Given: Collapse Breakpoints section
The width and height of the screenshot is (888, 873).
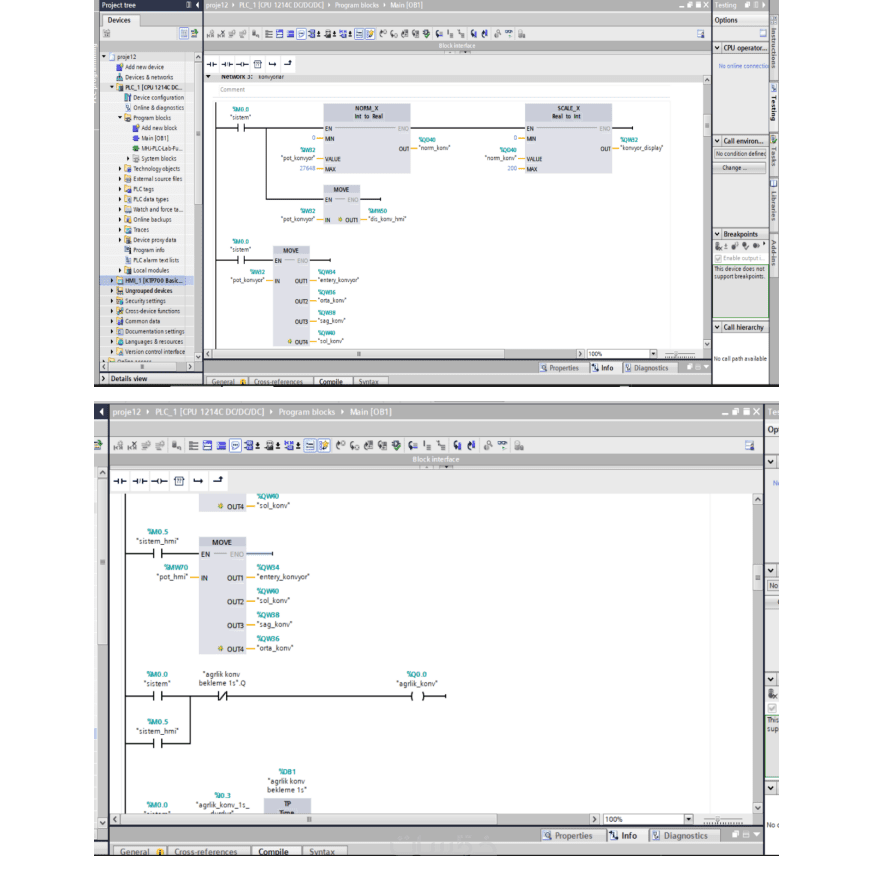Looking at the screenshot, I should (x=718, y=234).
